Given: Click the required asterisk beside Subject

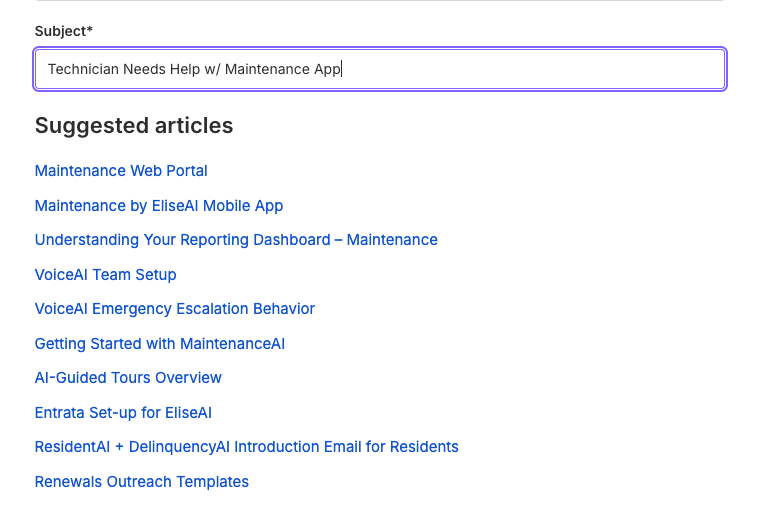Looking at the screenshot, I should point(90,29).
